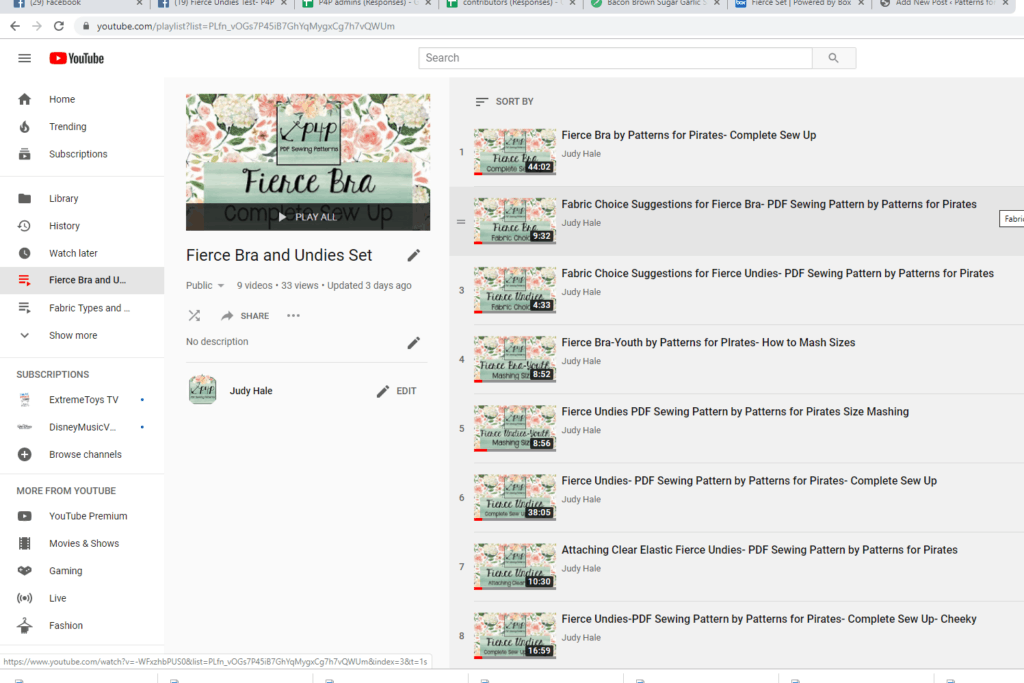Screen dimensions: 1024x683
Task: Shuffle the playlist
Action: pyautogui.click(x=194, y=316)
